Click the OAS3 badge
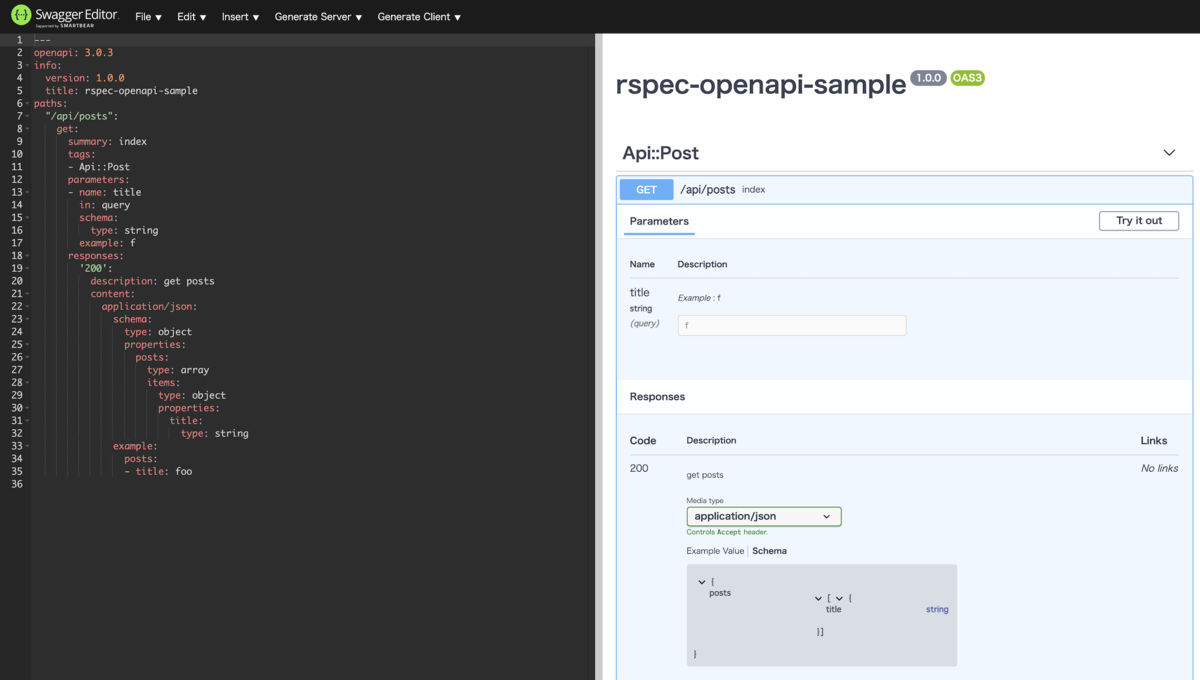Image resolution: width=1200 pixels, height=680 pixels. tap(967, 78)
